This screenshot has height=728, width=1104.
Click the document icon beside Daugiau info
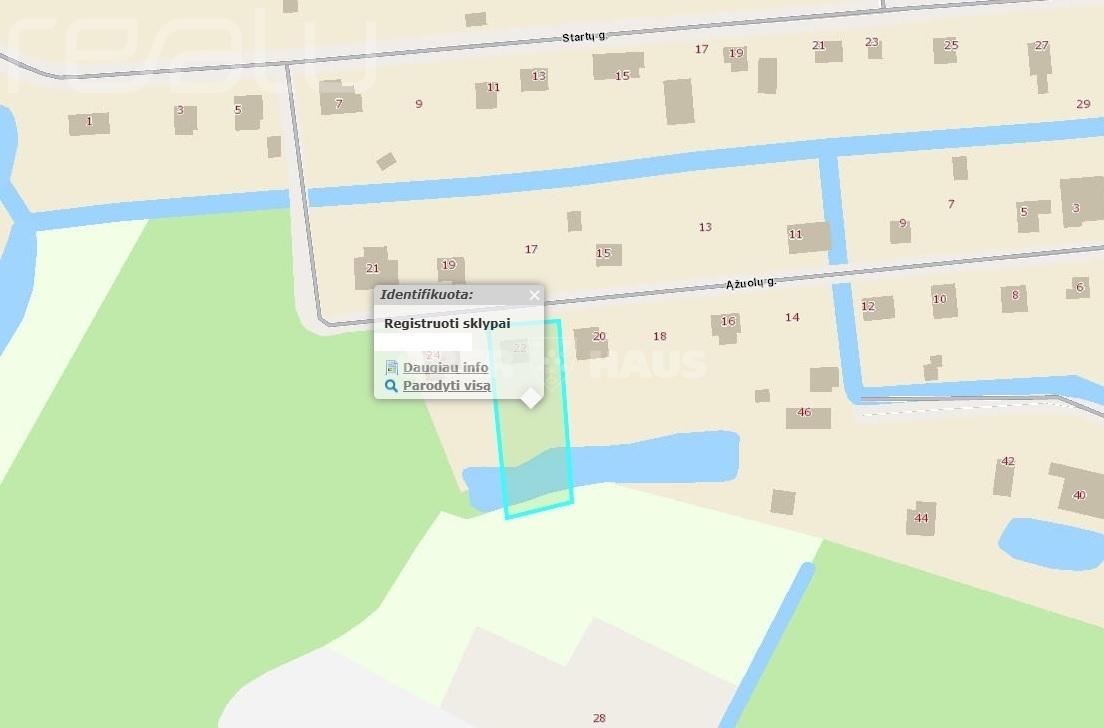coord(391,368)
